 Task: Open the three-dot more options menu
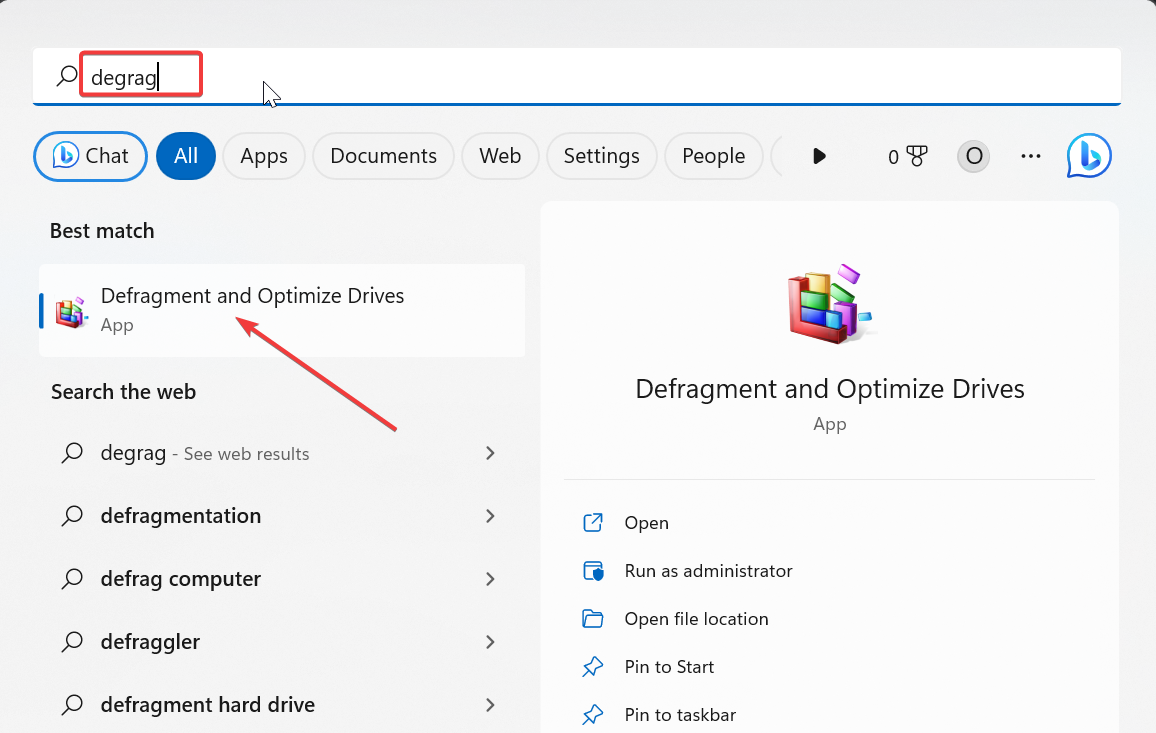(1031, 156)
